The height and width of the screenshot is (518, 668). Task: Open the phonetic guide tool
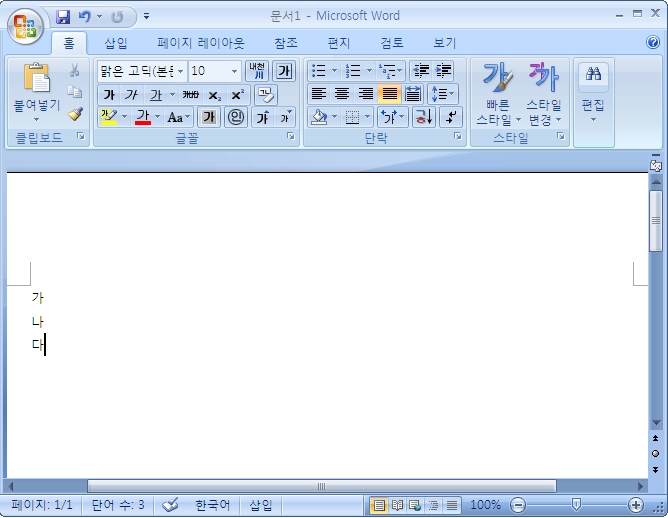point(257,71)
